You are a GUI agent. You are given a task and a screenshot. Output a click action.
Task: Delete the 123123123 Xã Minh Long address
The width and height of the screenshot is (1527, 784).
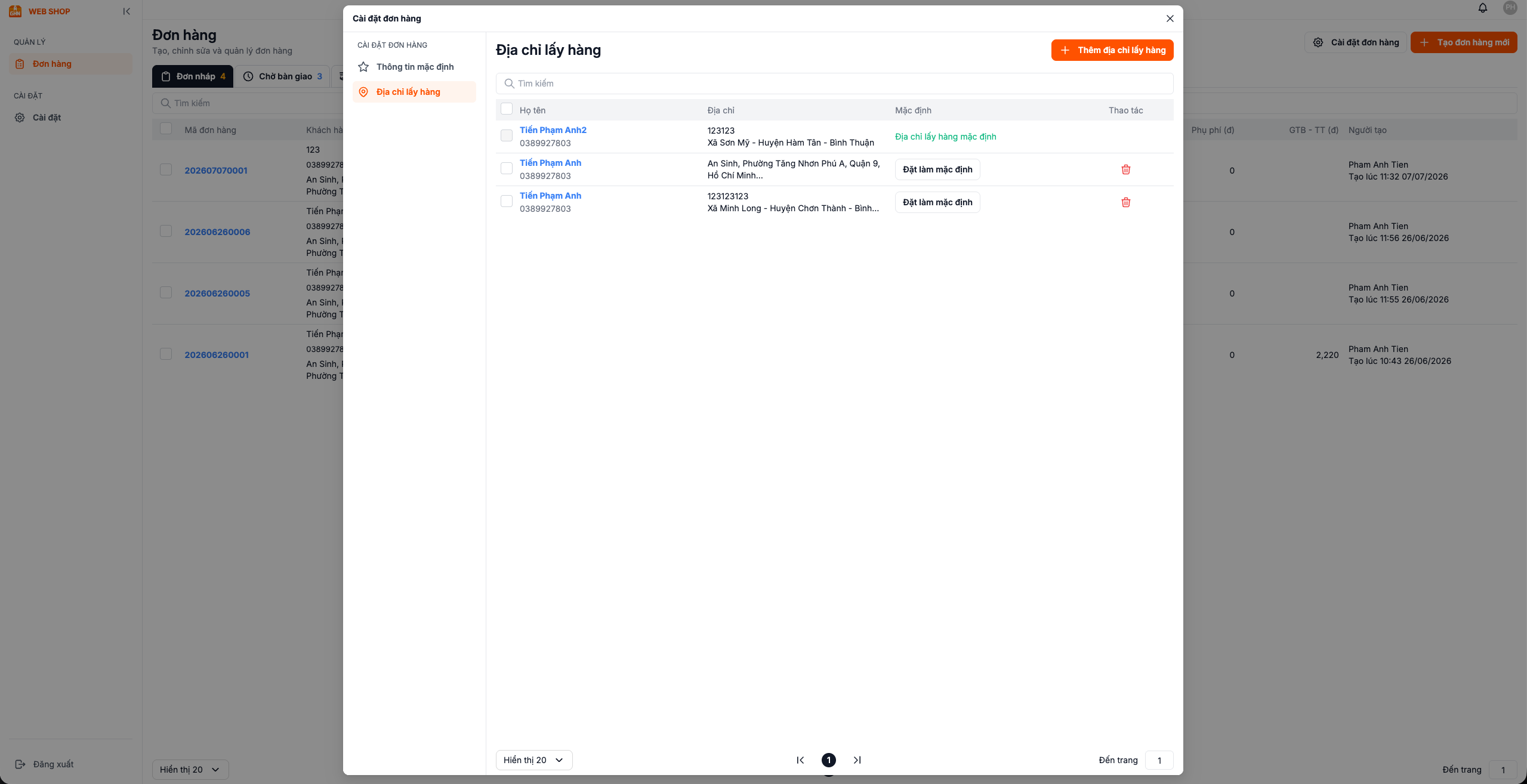pos(1125,202)
